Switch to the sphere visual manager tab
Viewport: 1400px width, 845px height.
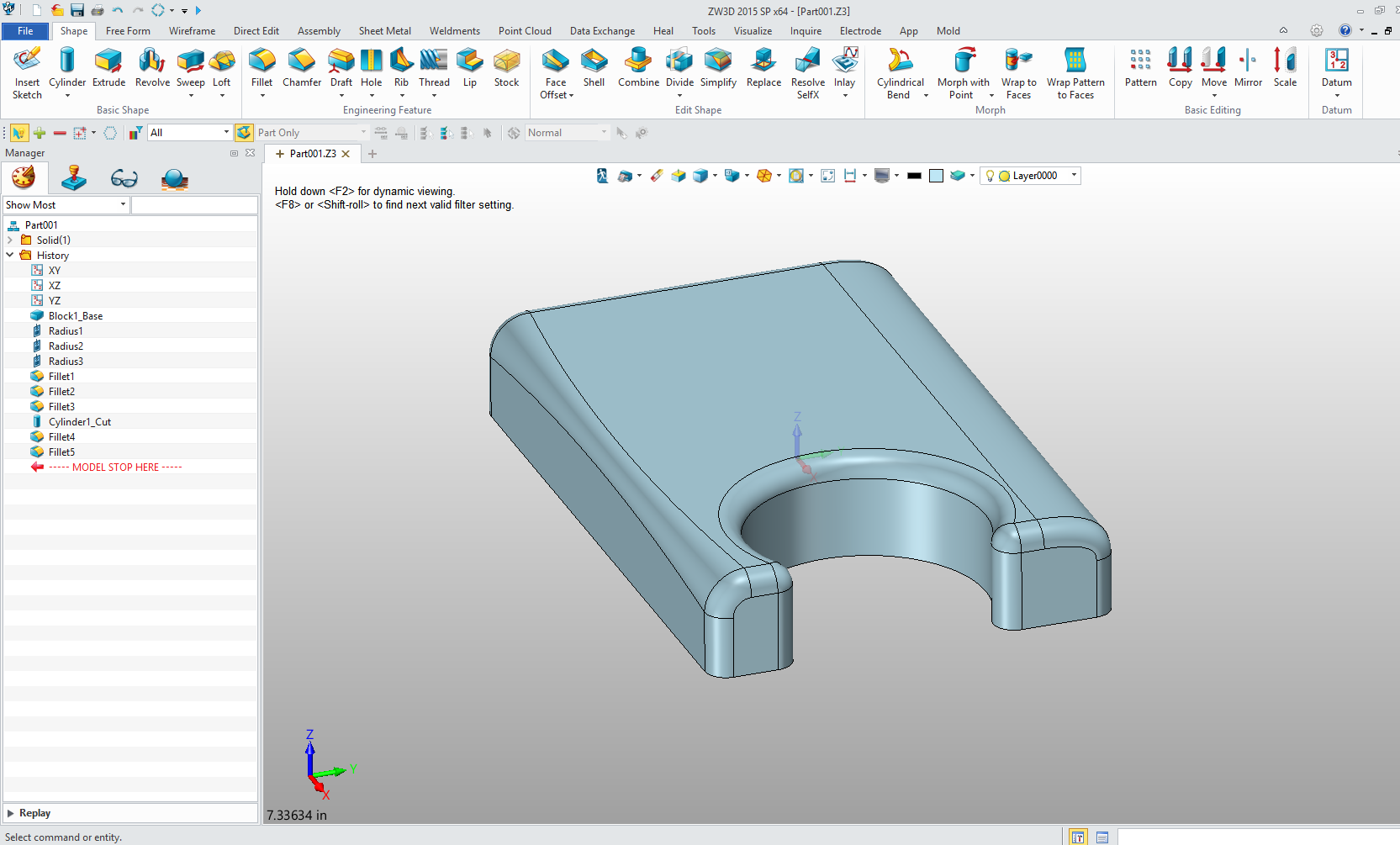pos(175,178)
